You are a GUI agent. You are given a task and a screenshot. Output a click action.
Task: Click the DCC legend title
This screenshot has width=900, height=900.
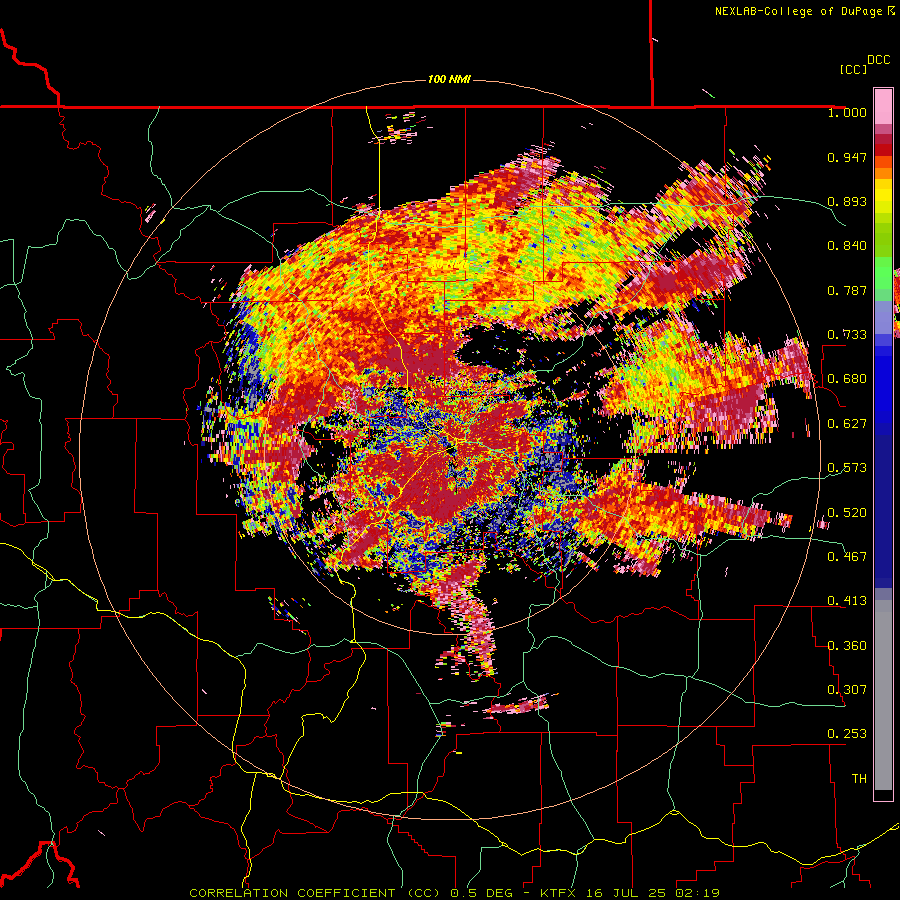[879, 60]
